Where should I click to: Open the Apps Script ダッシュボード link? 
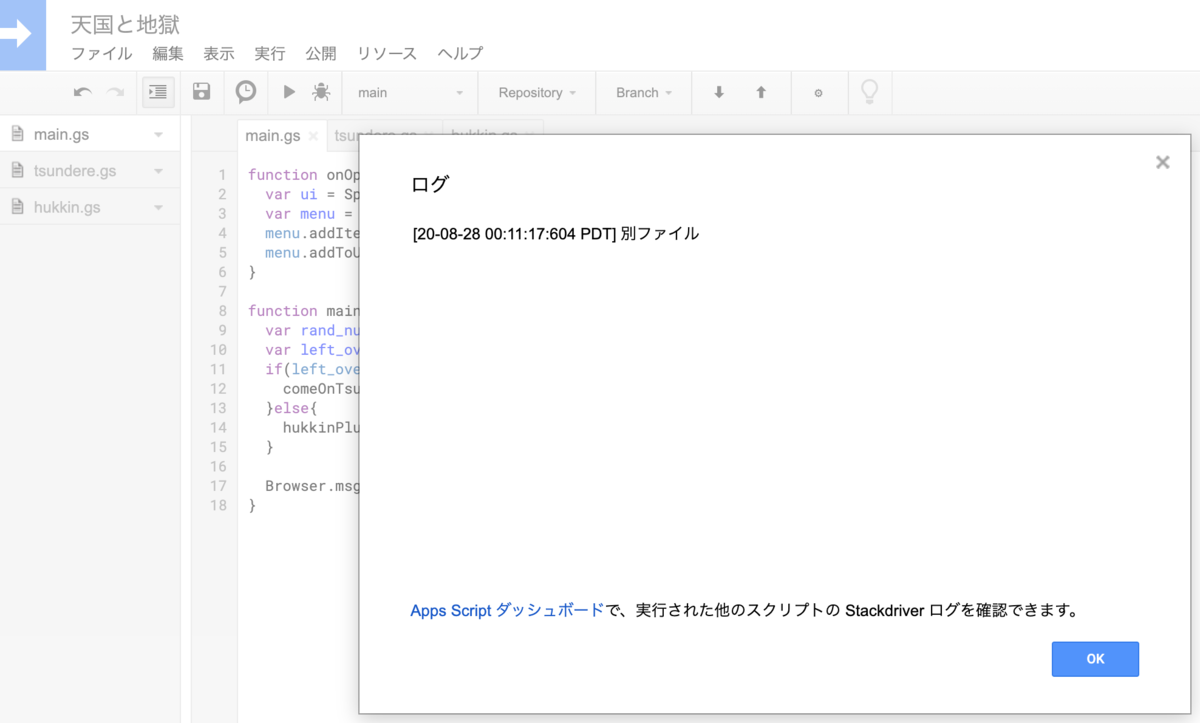[x=507, y=610]
